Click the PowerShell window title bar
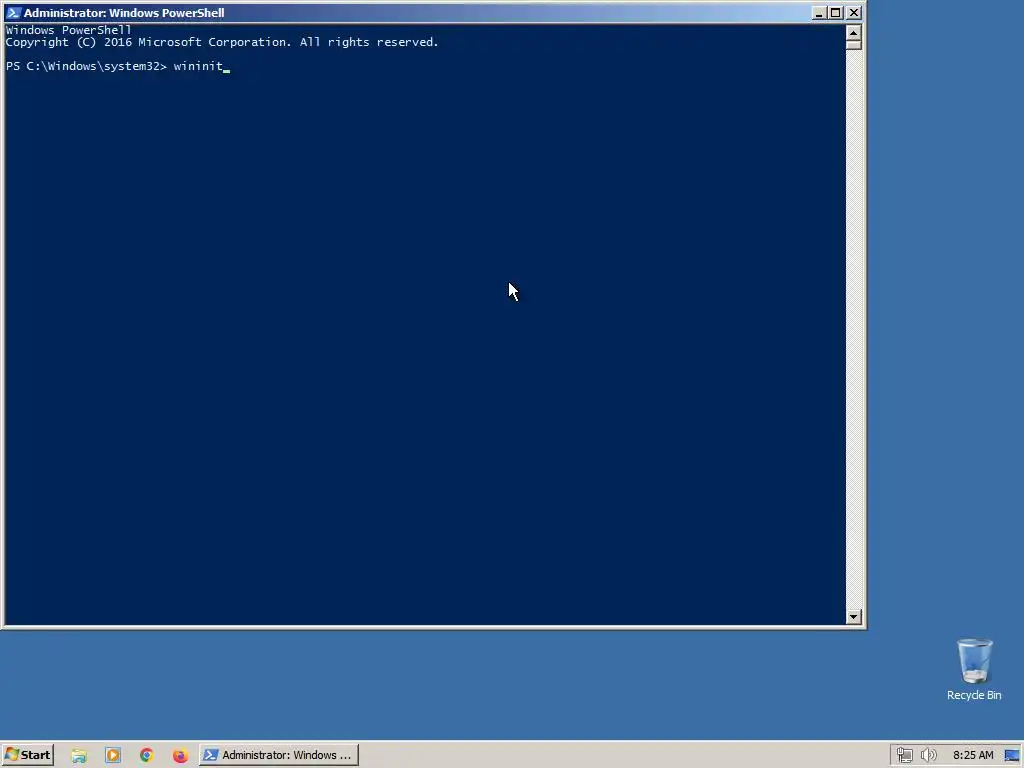 (418, 13)
